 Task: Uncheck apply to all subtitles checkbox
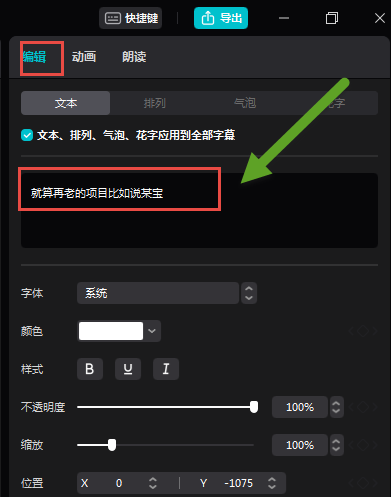27,135
